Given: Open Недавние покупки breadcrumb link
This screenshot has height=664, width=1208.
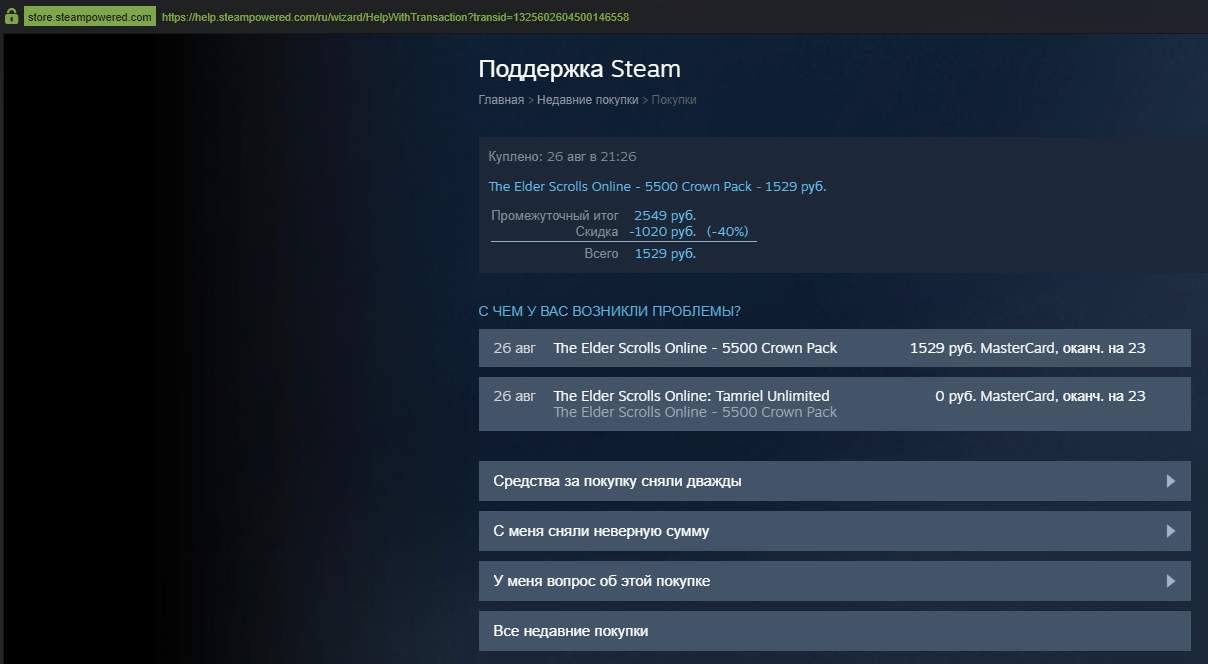Looking at the screenshot, I should (x=587, y=100).
